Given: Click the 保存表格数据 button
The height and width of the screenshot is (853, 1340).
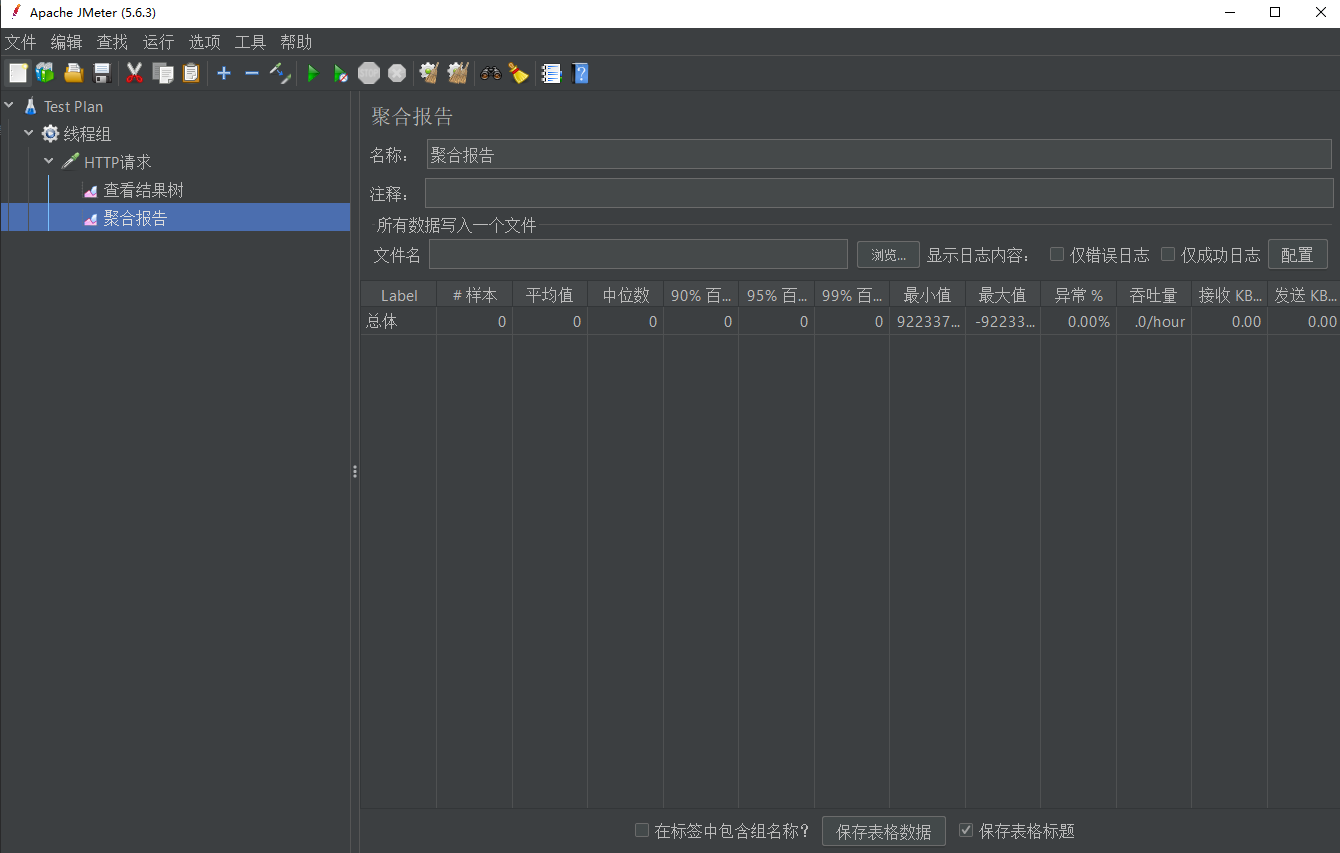Looking at the screenshot, I should (x=884, y=831).
